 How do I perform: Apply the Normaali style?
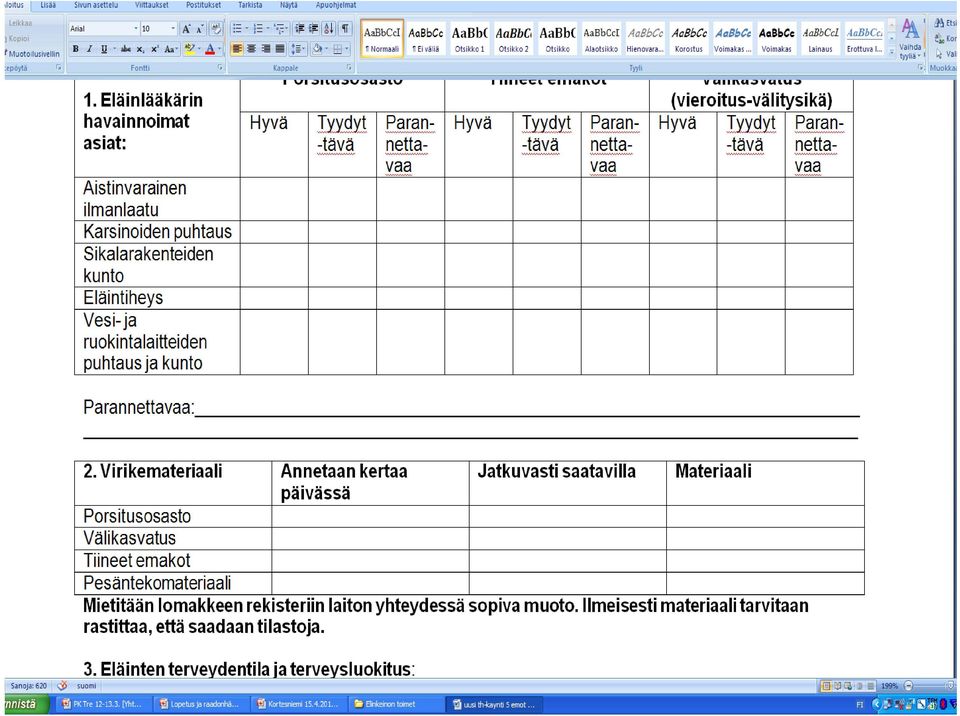click(382, 39)
